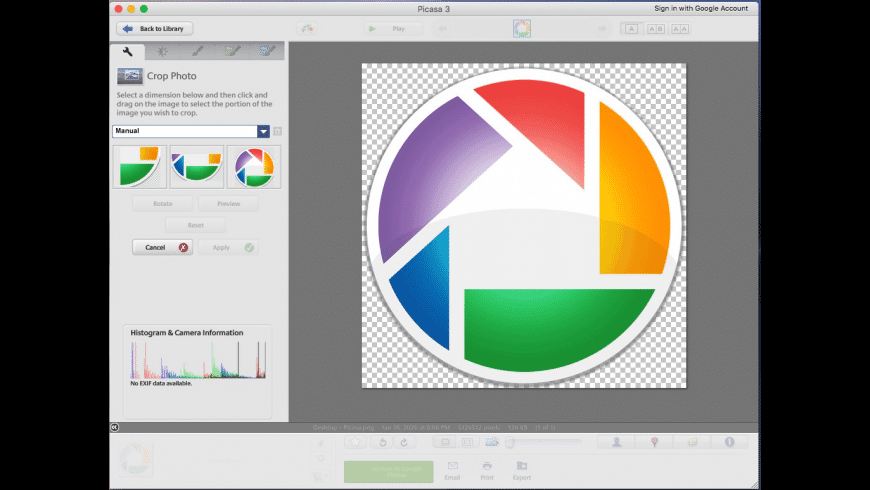This screenshot has width=870, height=490.
Task: Choose the first suggested crop thumbnail
Action: (140, 167)
